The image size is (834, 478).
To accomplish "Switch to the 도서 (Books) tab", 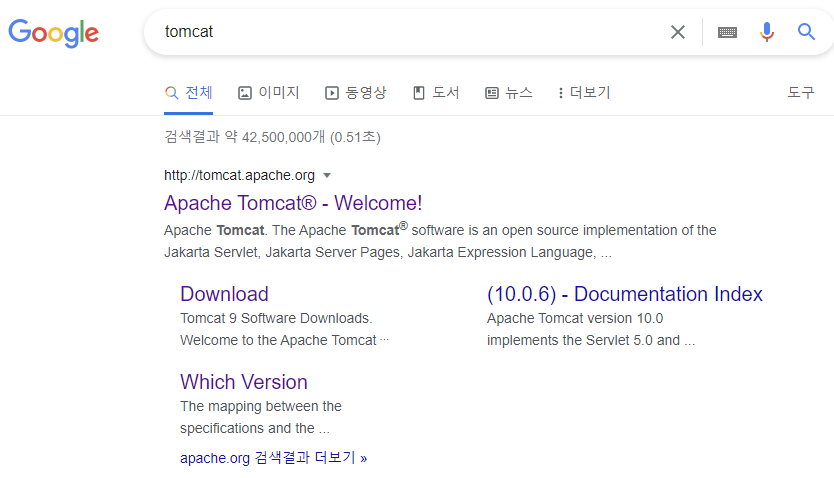I will pyautogui.click(x=436, y=93).
